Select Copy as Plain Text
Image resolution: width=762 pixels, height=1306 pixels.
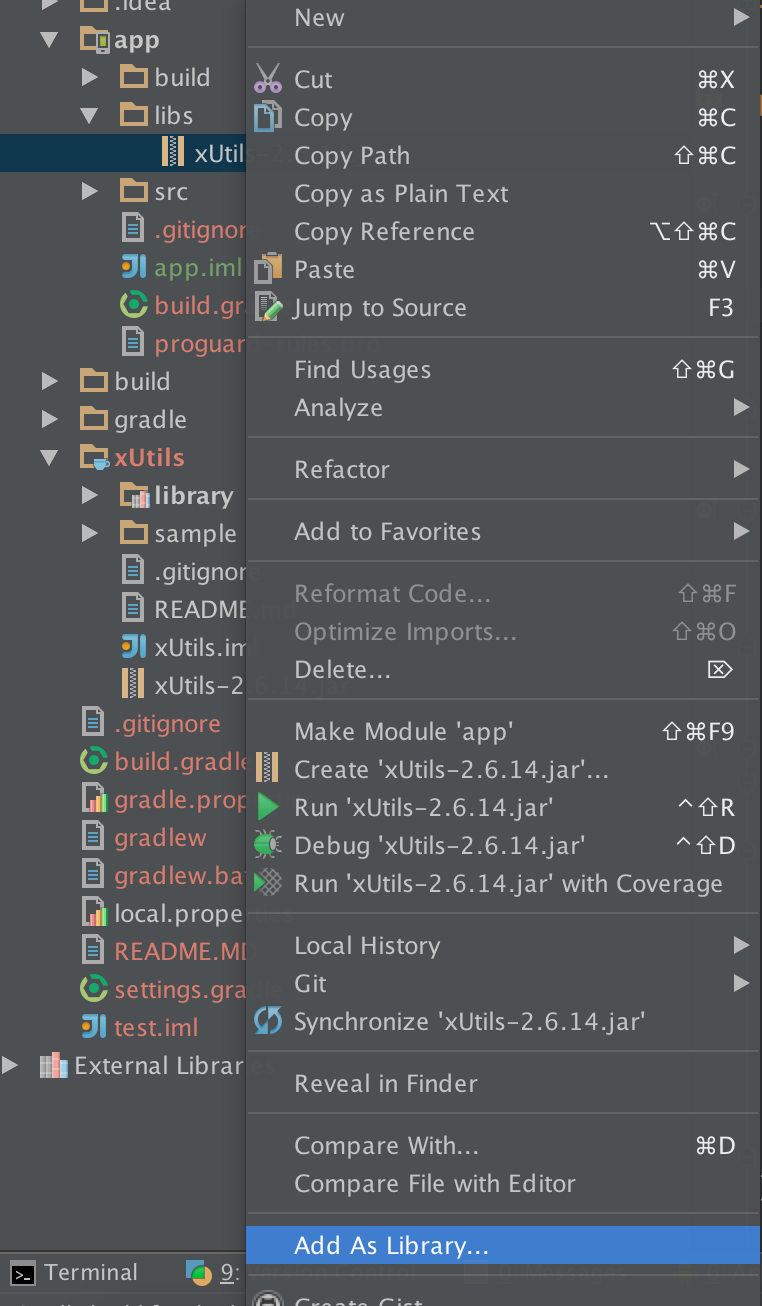[504, 194]
